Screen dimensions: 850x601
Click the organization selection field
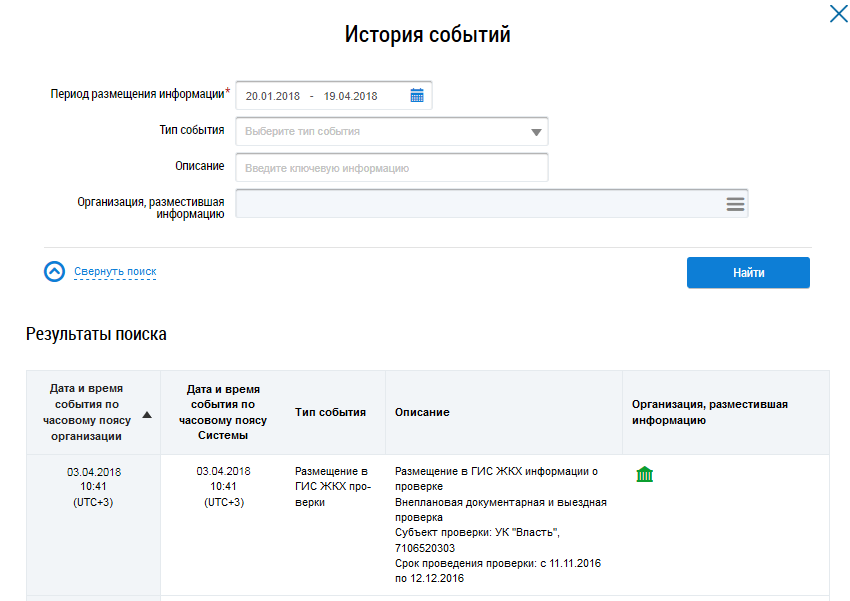point(480,204)
